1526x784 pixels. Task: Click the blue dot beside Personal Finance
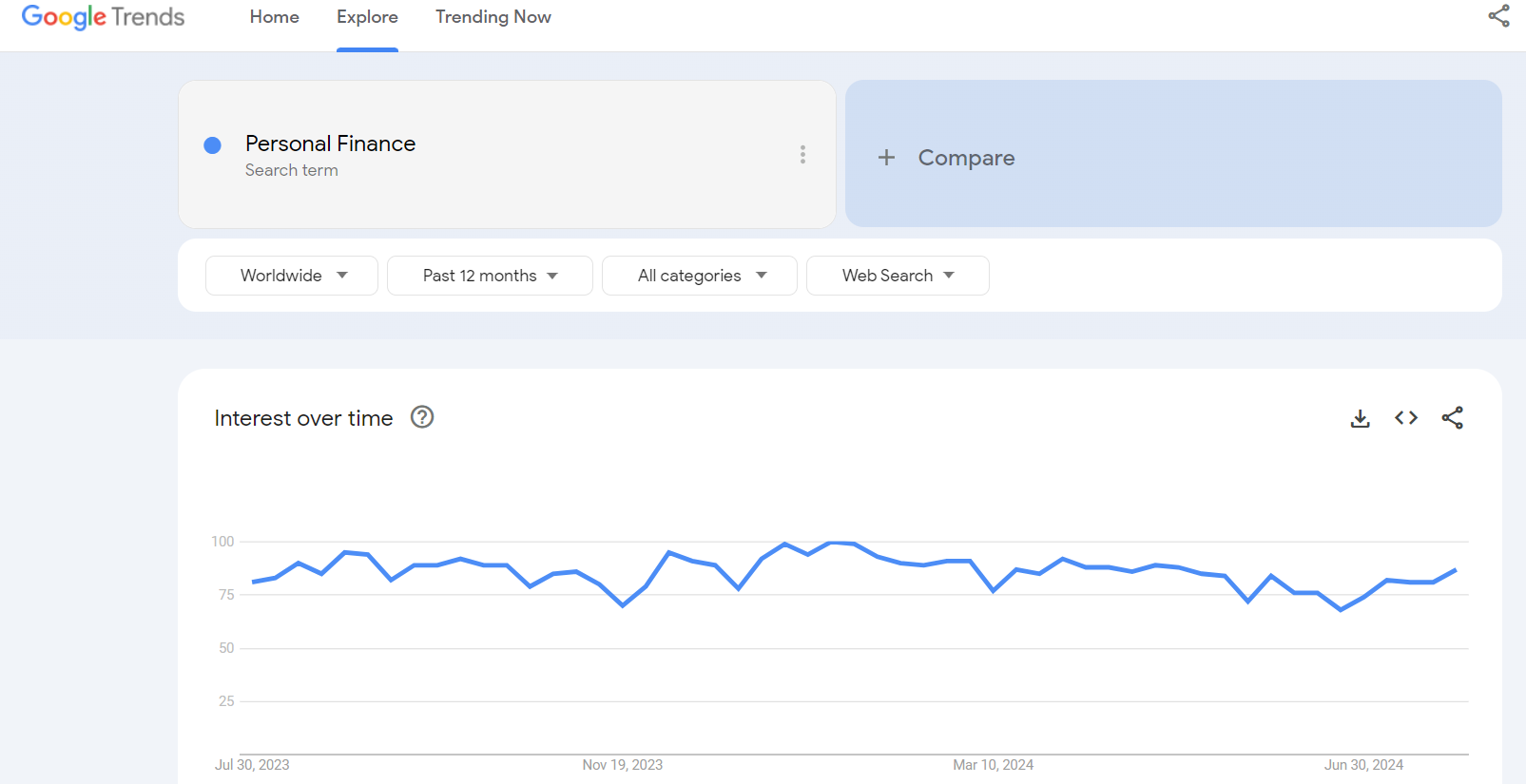pos(213,145)
